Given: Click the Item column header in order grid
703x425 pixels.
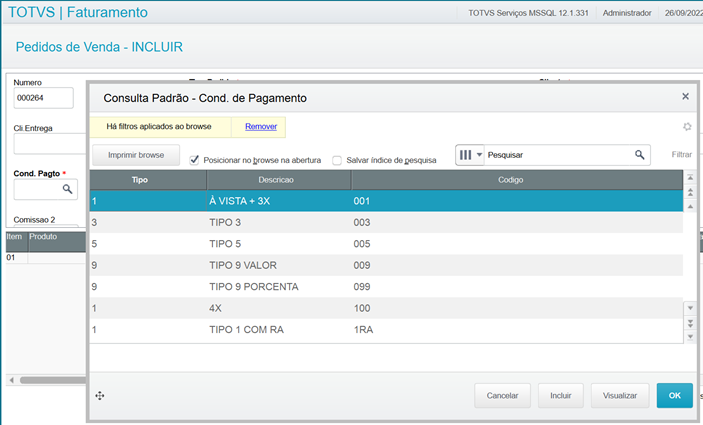Looking at the screenshot, I should (17, 242).
